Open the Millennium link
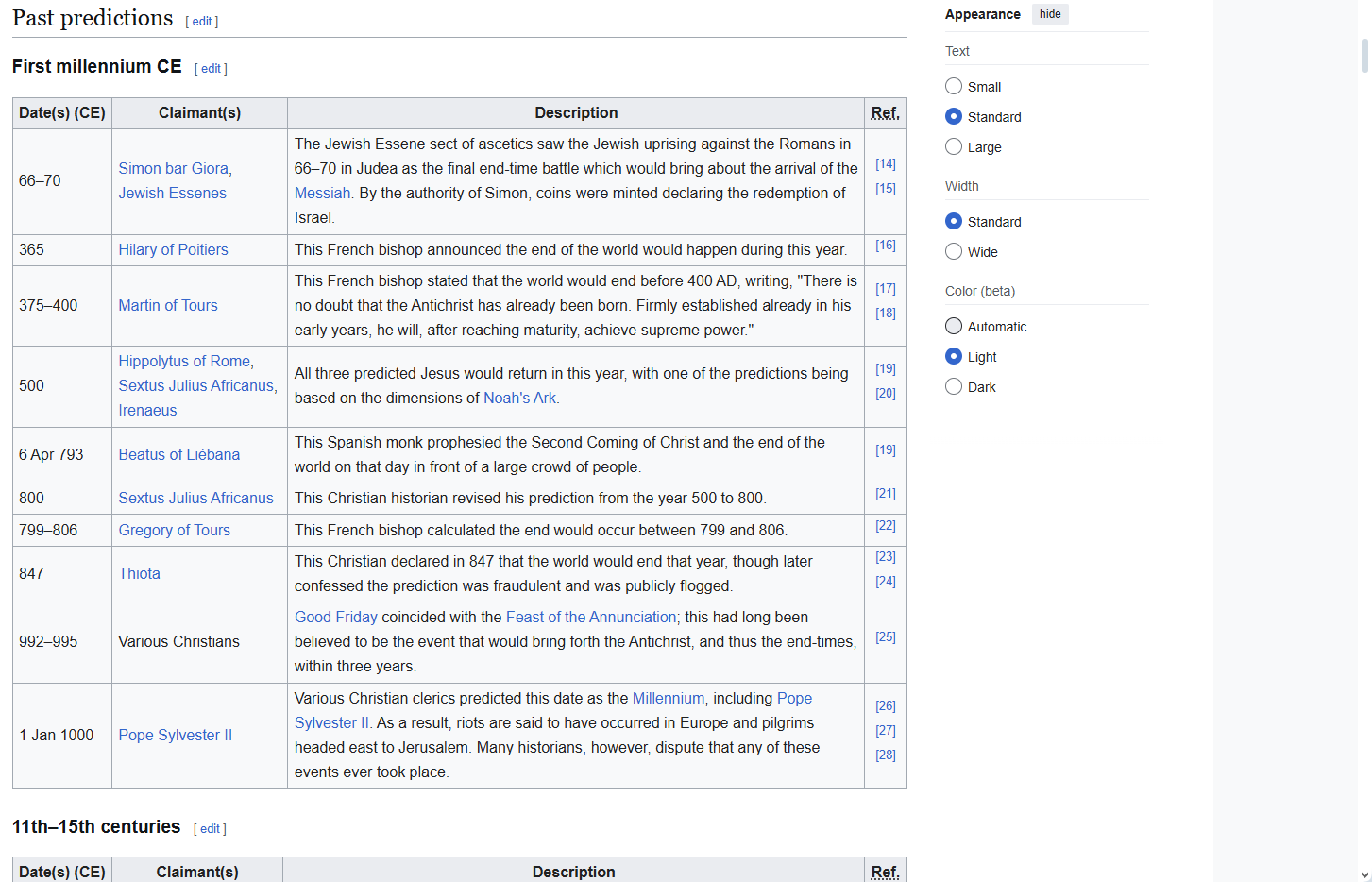Screen dimensions: 1372x882 pos(669,698)
